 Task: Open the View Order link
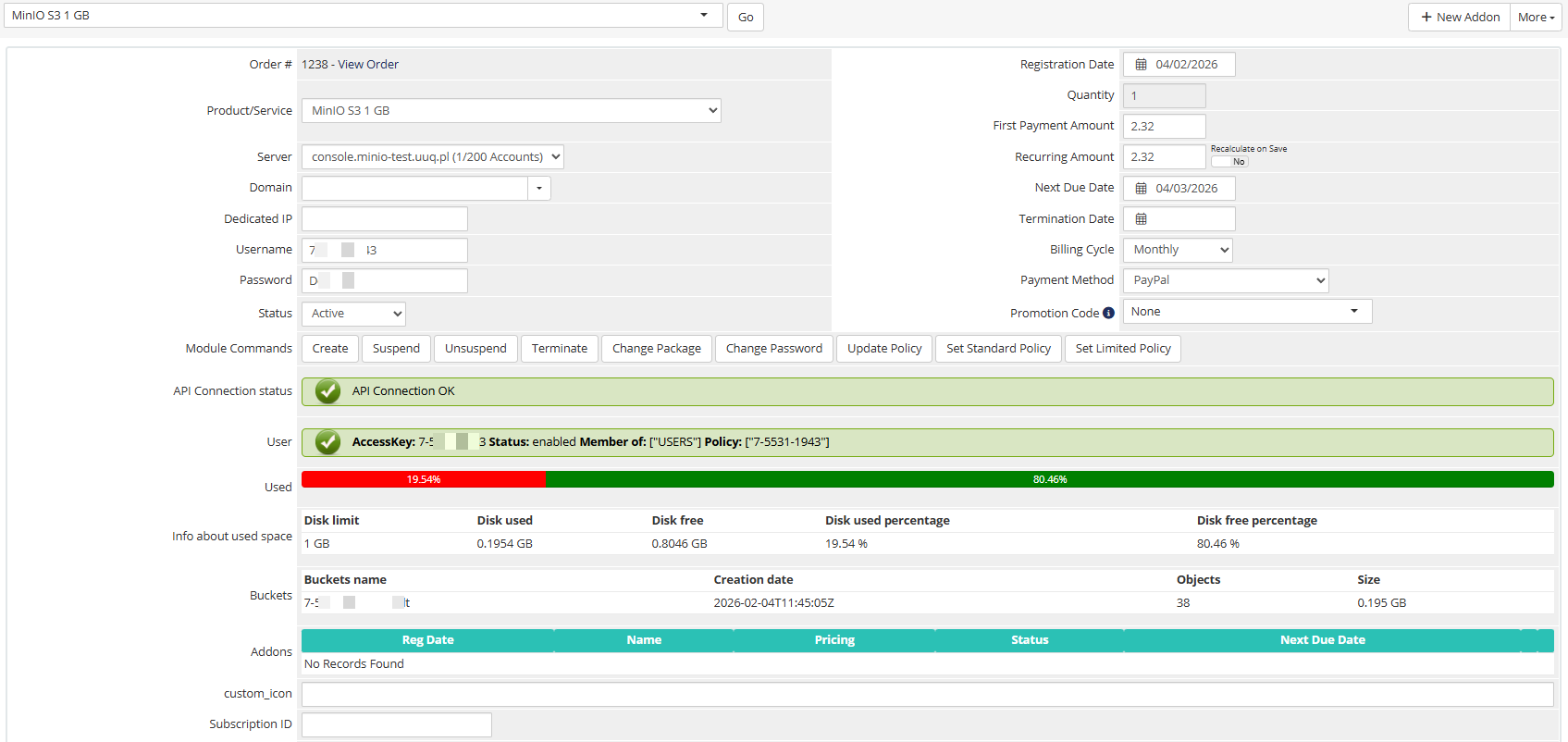click(x=368, y=65)
